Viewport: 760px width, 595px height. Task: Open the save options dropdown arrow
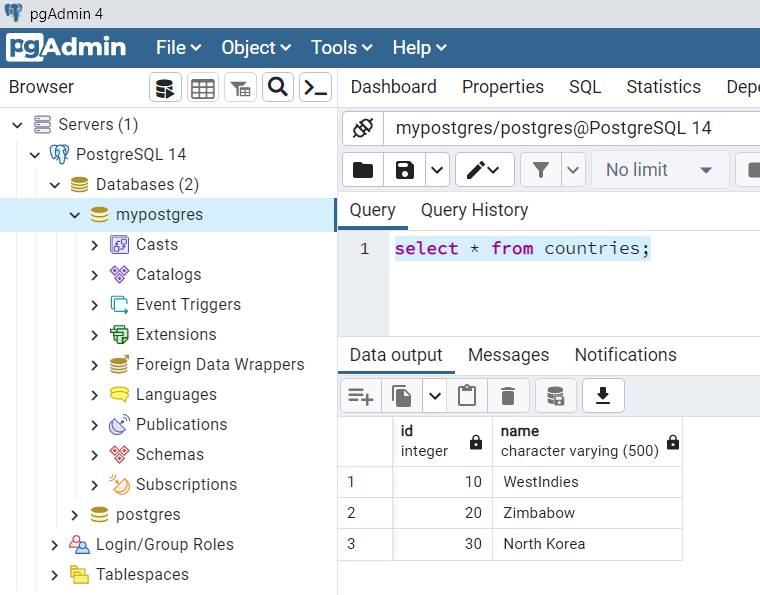coord(437,170)
